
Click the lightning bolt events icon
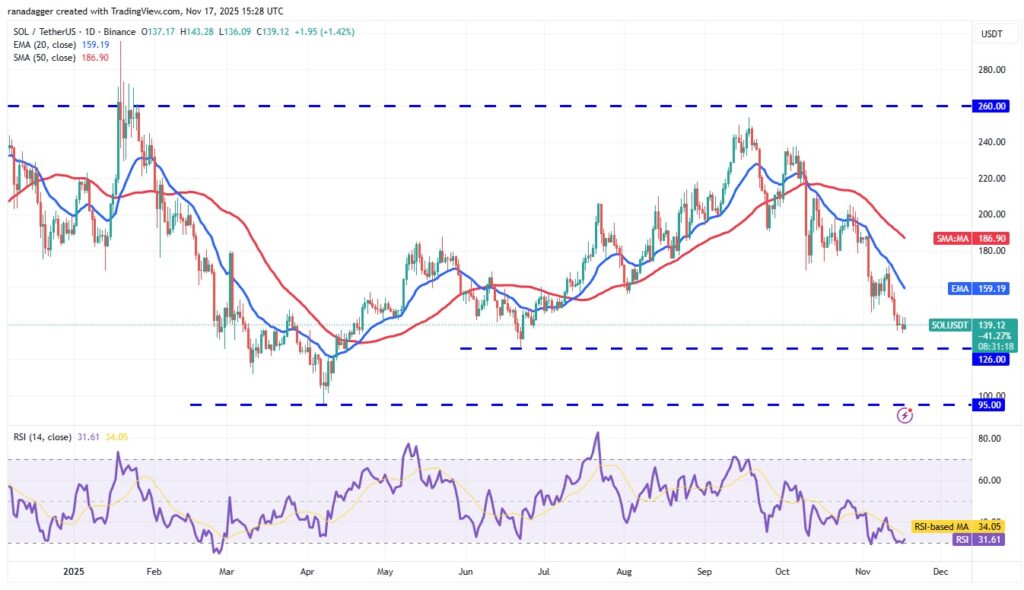[x=905, y=414]
